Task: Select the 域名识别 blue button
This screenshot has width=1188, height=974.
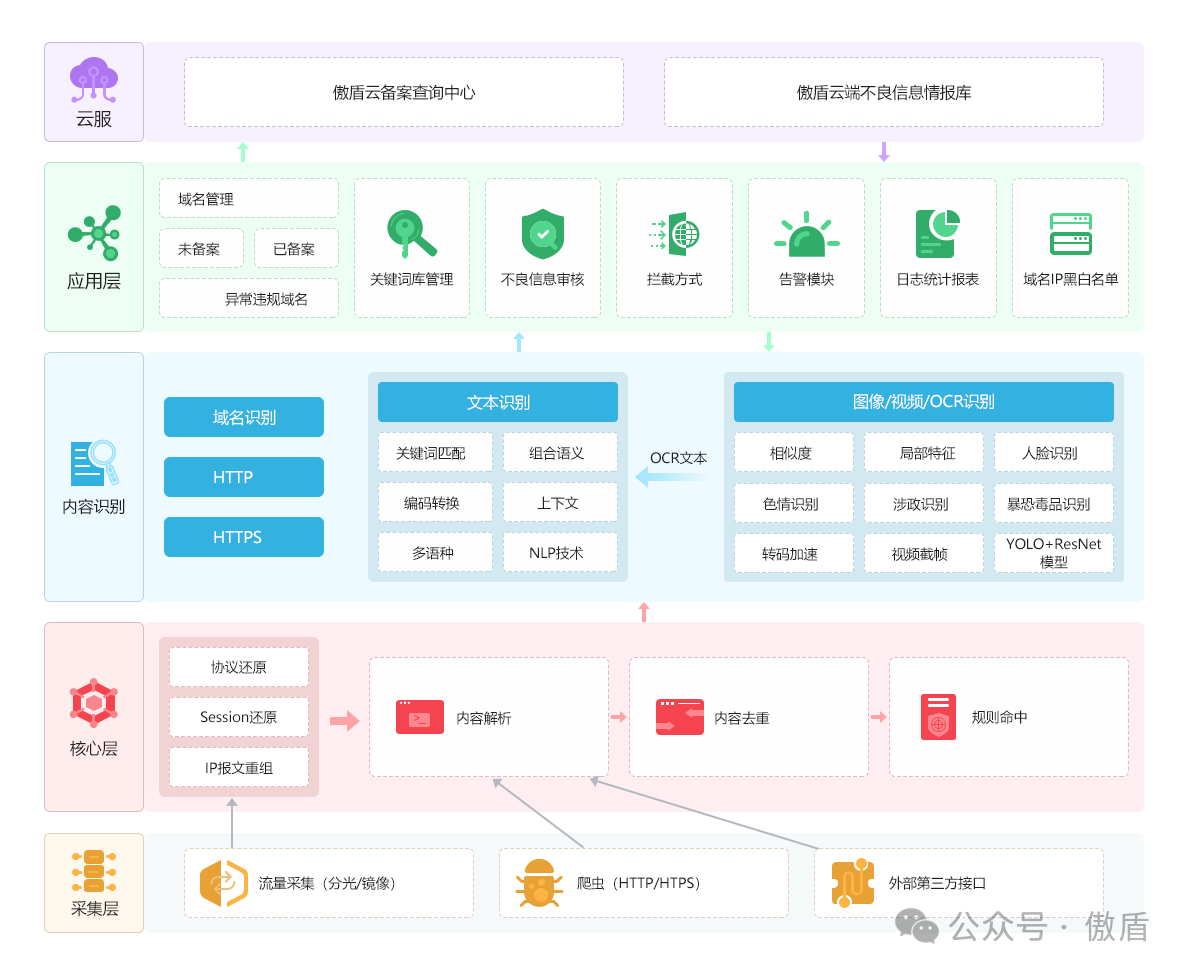Action: tap(243, 417)
